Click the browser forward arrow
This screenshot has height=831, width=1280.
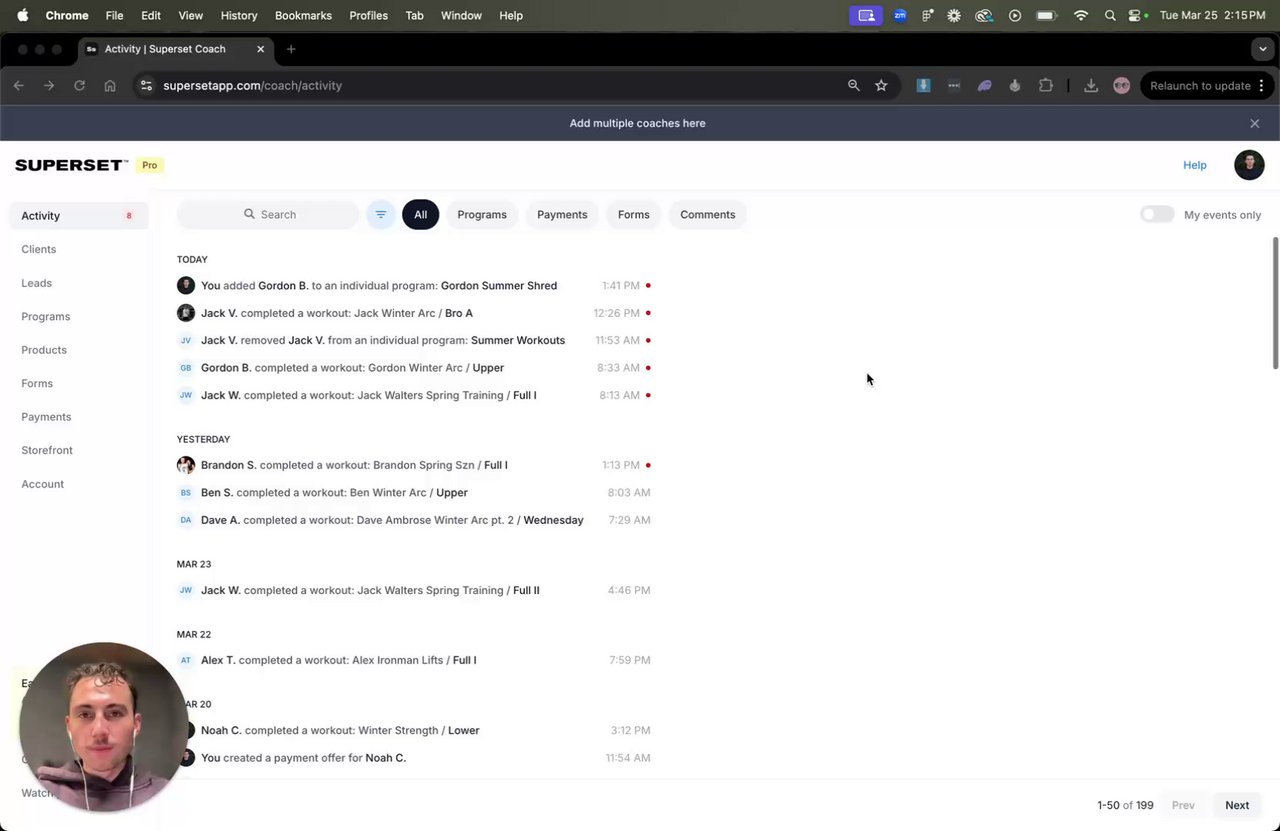click(49, 86)
